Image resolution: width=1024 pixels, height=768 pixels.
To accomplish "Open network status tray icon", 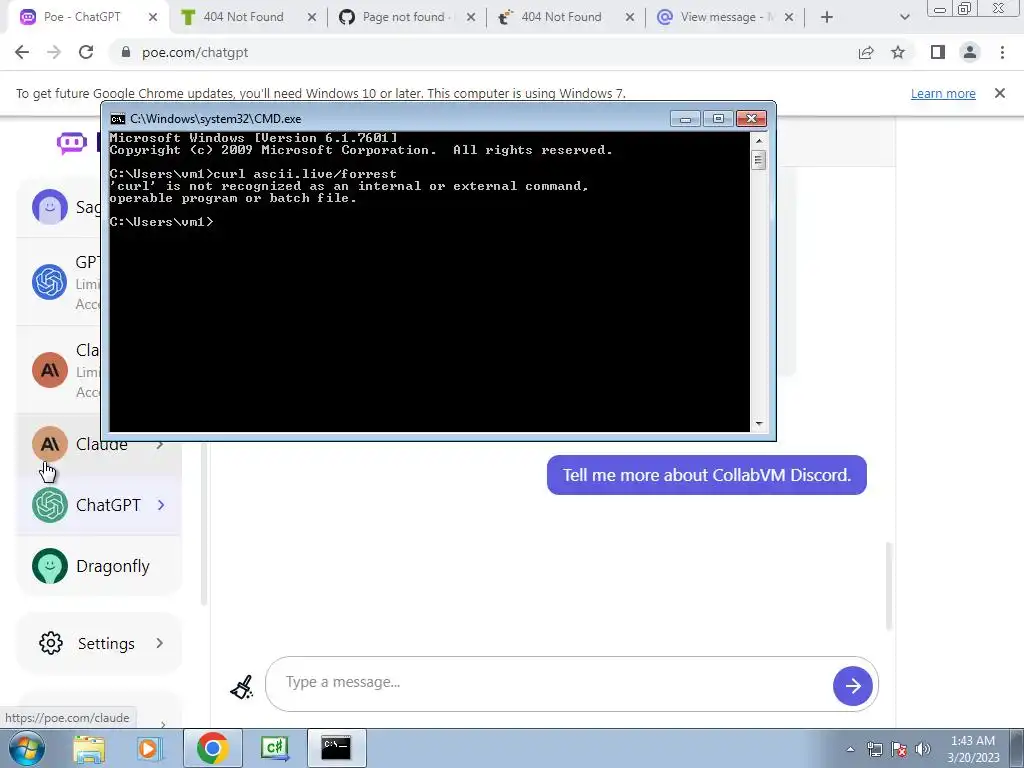I will (874, 749).
